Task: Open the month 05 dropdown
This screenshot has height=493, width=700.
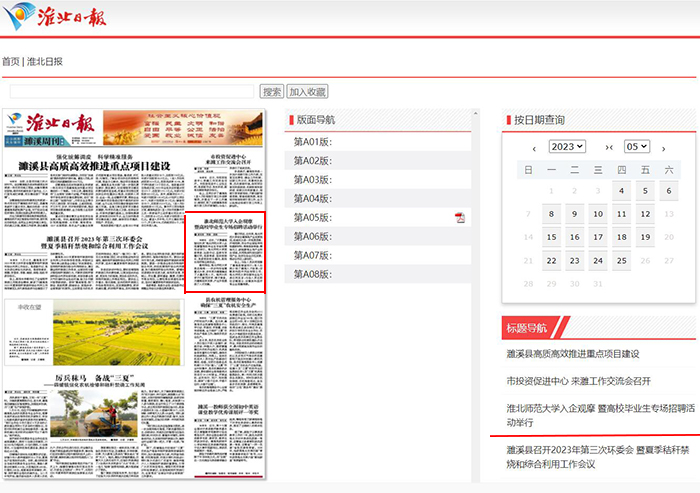Action: (637, 147)
